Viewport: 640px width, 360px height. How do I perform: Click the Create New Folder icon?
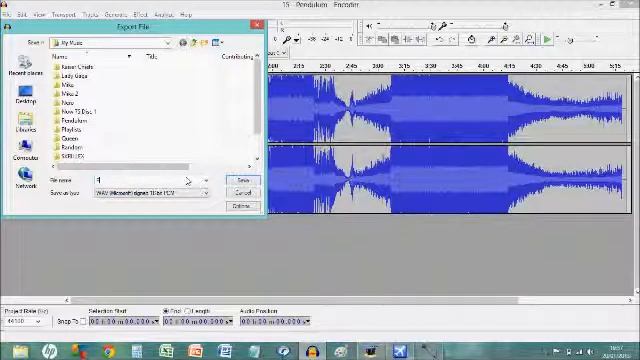(x=204, y=42)
